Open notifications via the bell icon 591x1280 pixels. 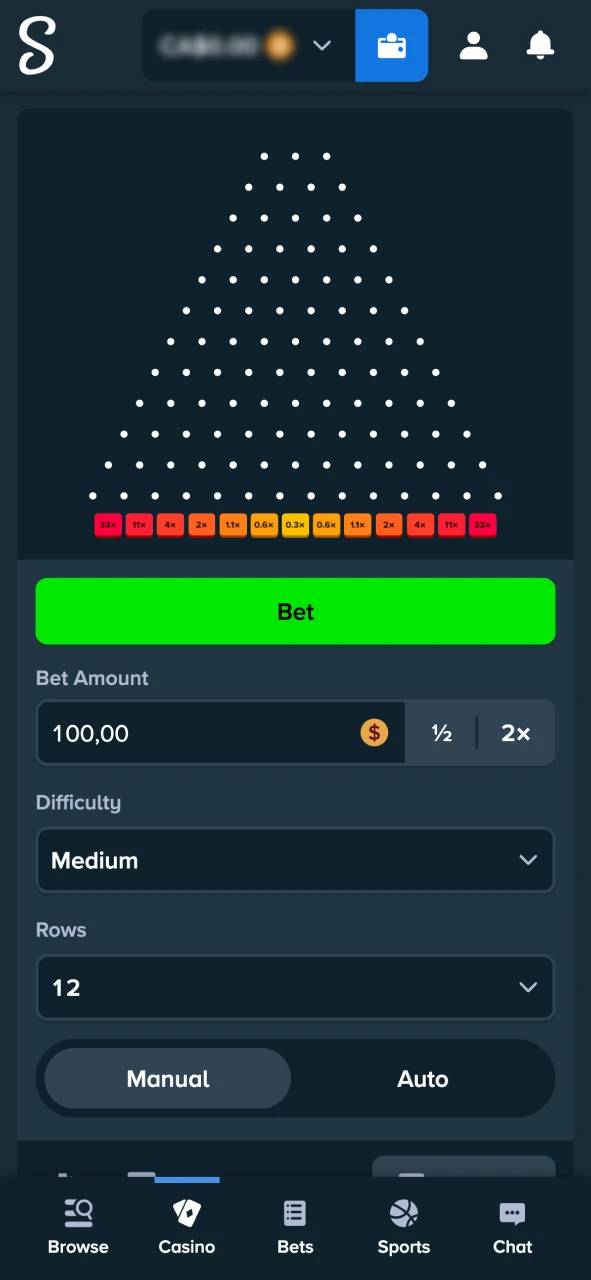click(x=540, y=45)
